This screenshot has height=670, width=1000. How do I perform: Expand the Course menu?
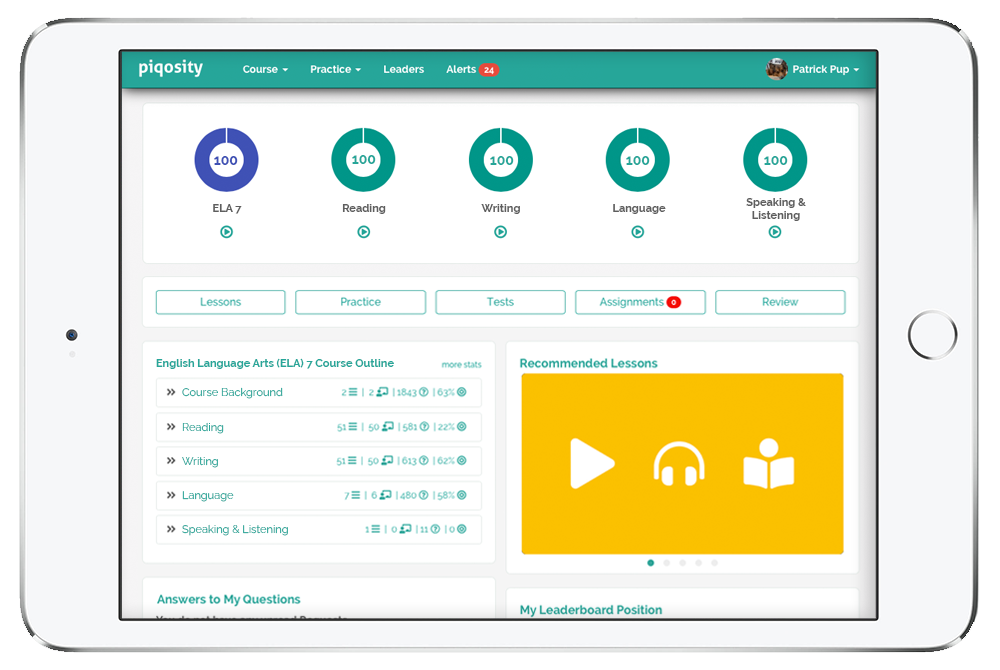[x=264, y=69]
